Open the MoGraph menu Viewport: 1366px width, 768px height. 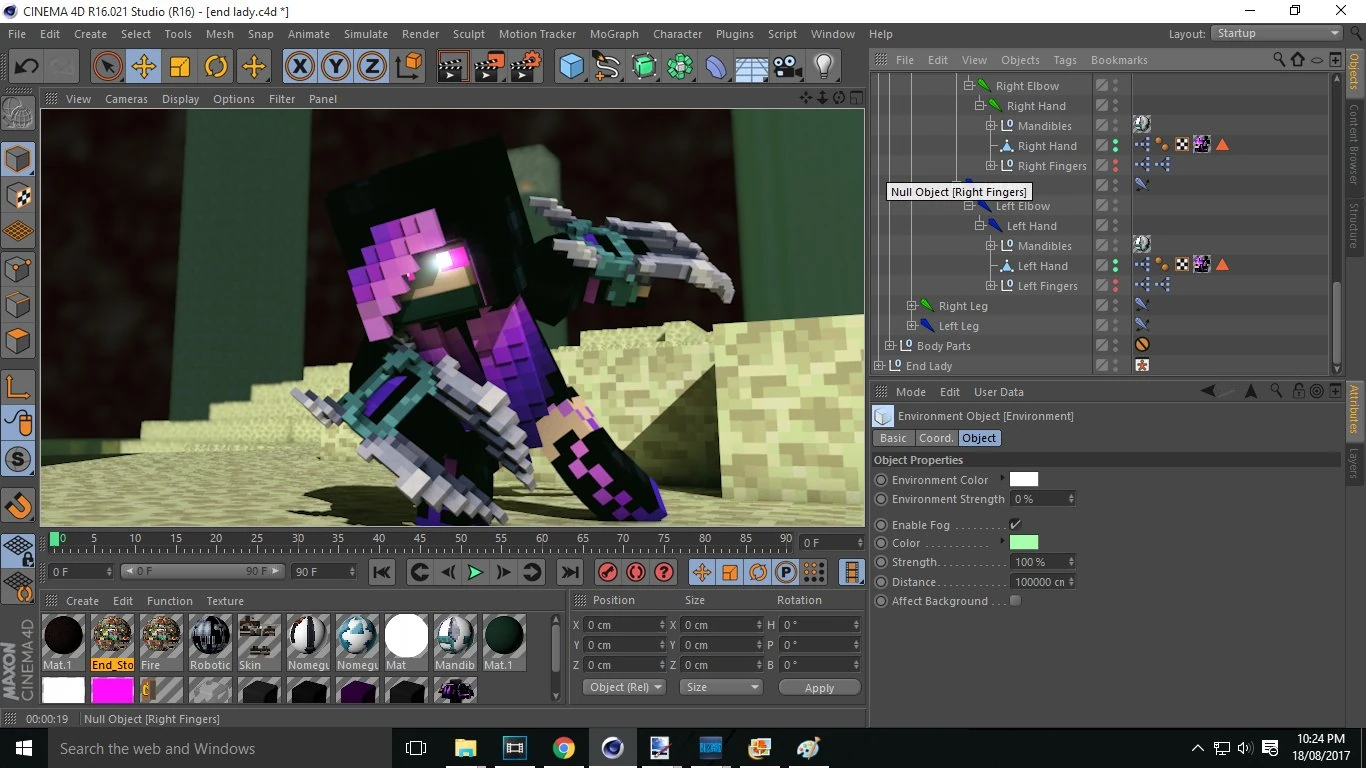[614, 34]
